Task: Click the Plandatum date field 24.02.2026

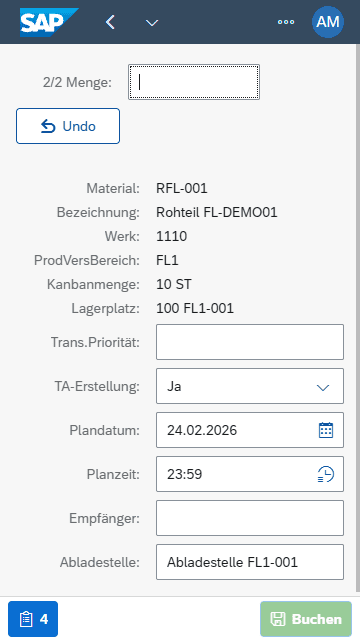Action: click(250, 430)
